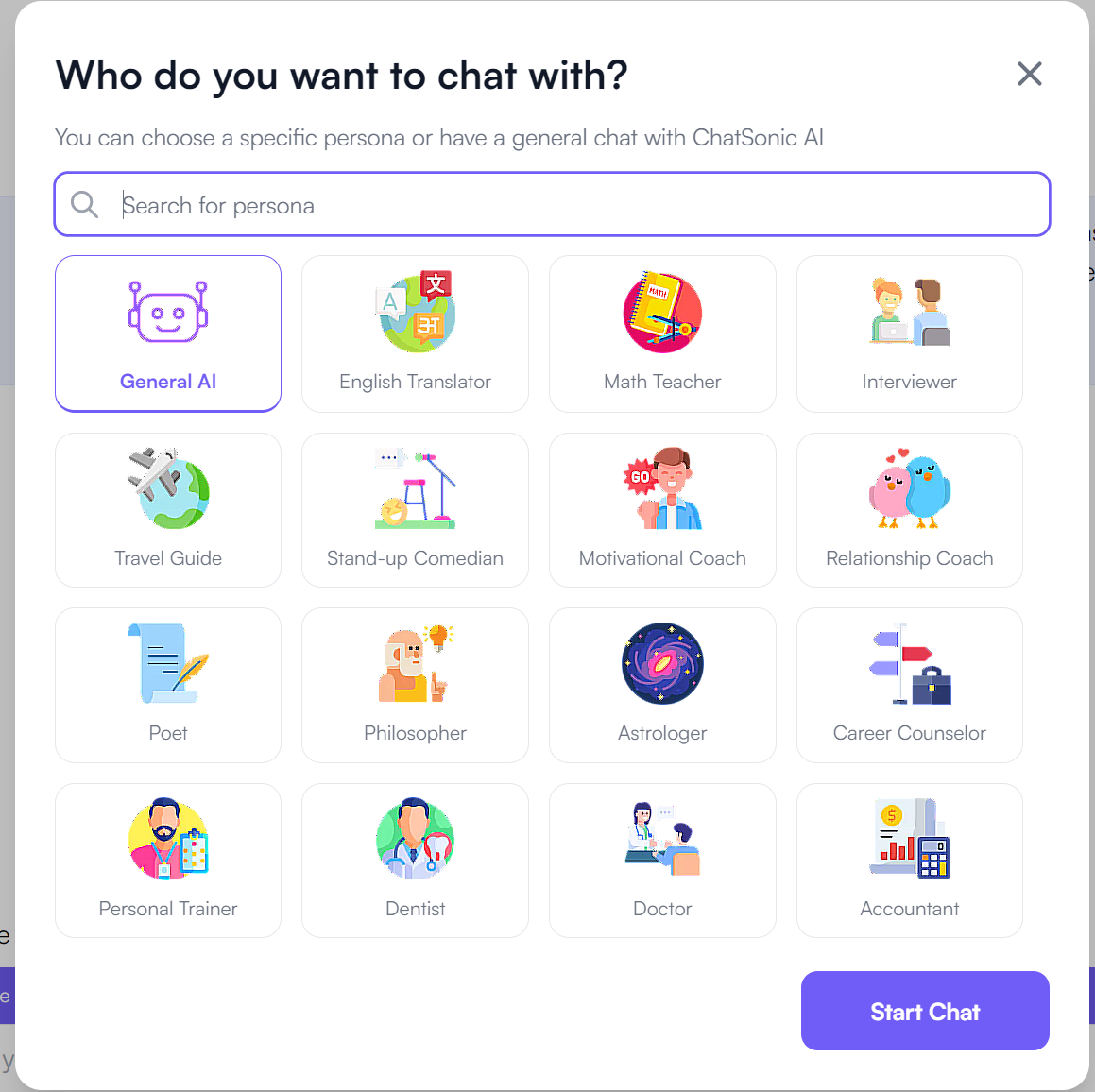Click the magnifier search icon
This screenshot has width=1095, height=1092.
coord(84,205)
